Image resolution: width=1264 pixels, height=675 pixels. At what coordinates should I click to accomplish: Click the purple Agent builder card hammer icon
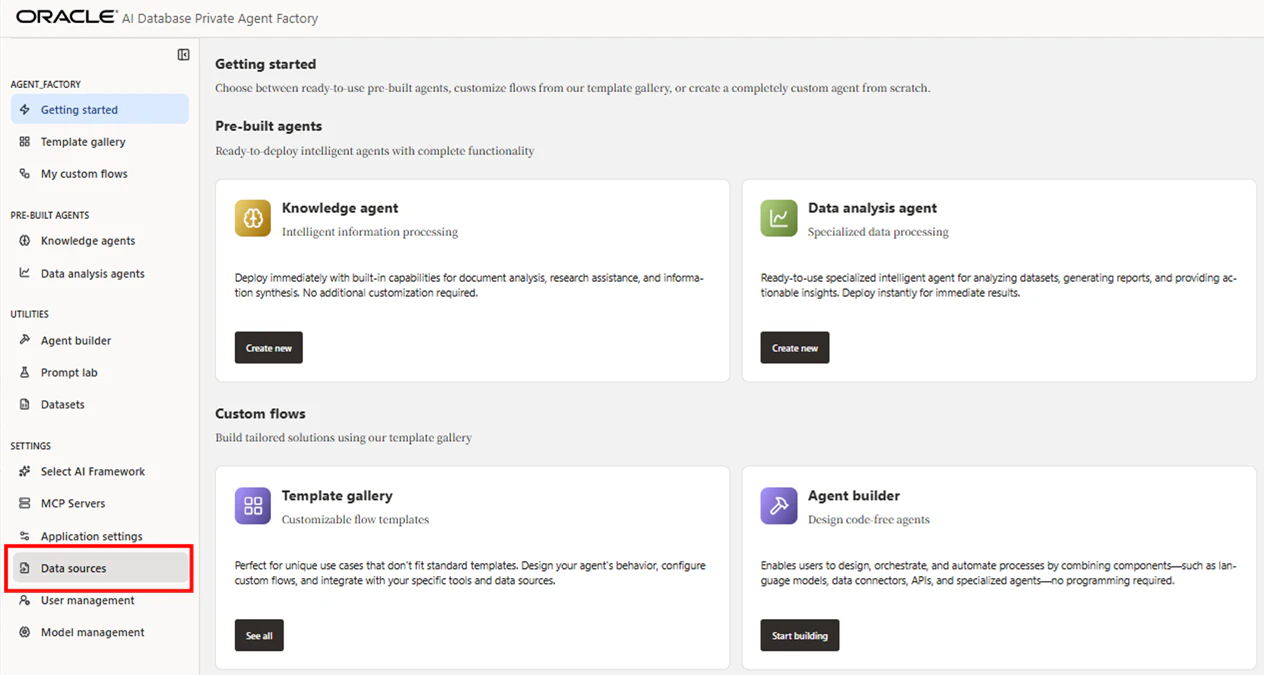(x=779, y=506)
